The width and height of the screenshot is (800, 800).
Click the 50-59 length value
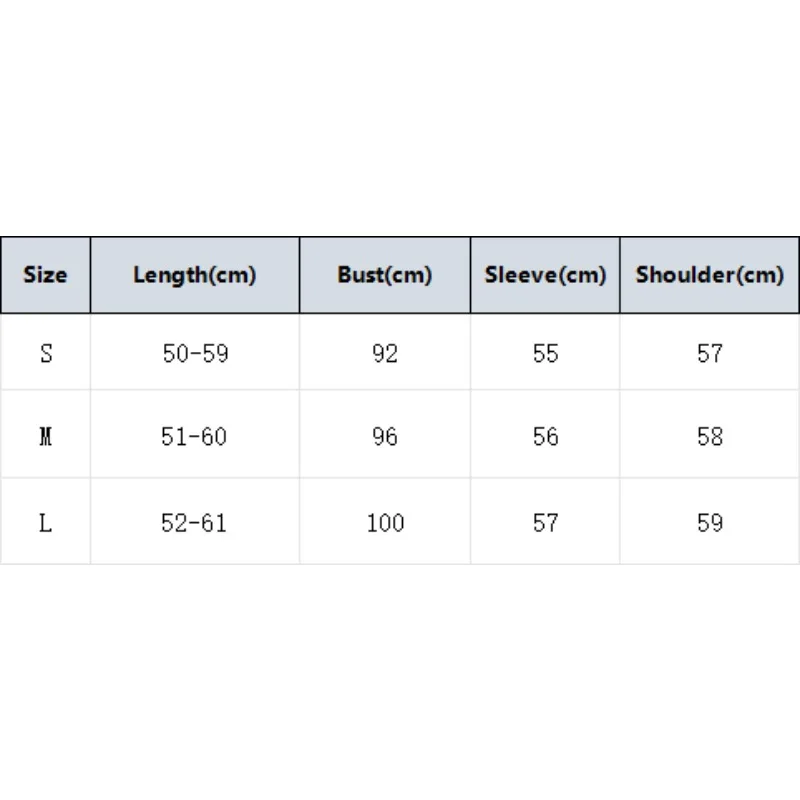195,353
